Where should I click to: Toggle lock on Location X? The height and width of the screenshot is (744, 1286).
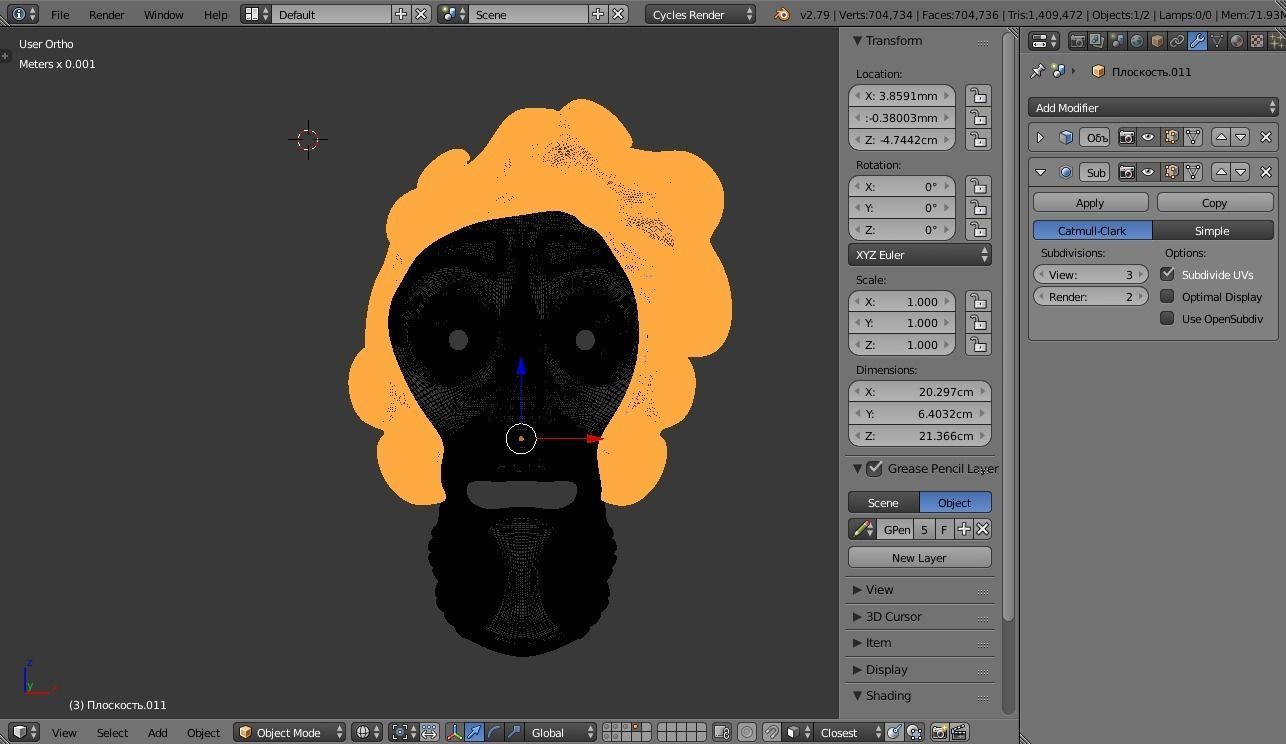978,96
